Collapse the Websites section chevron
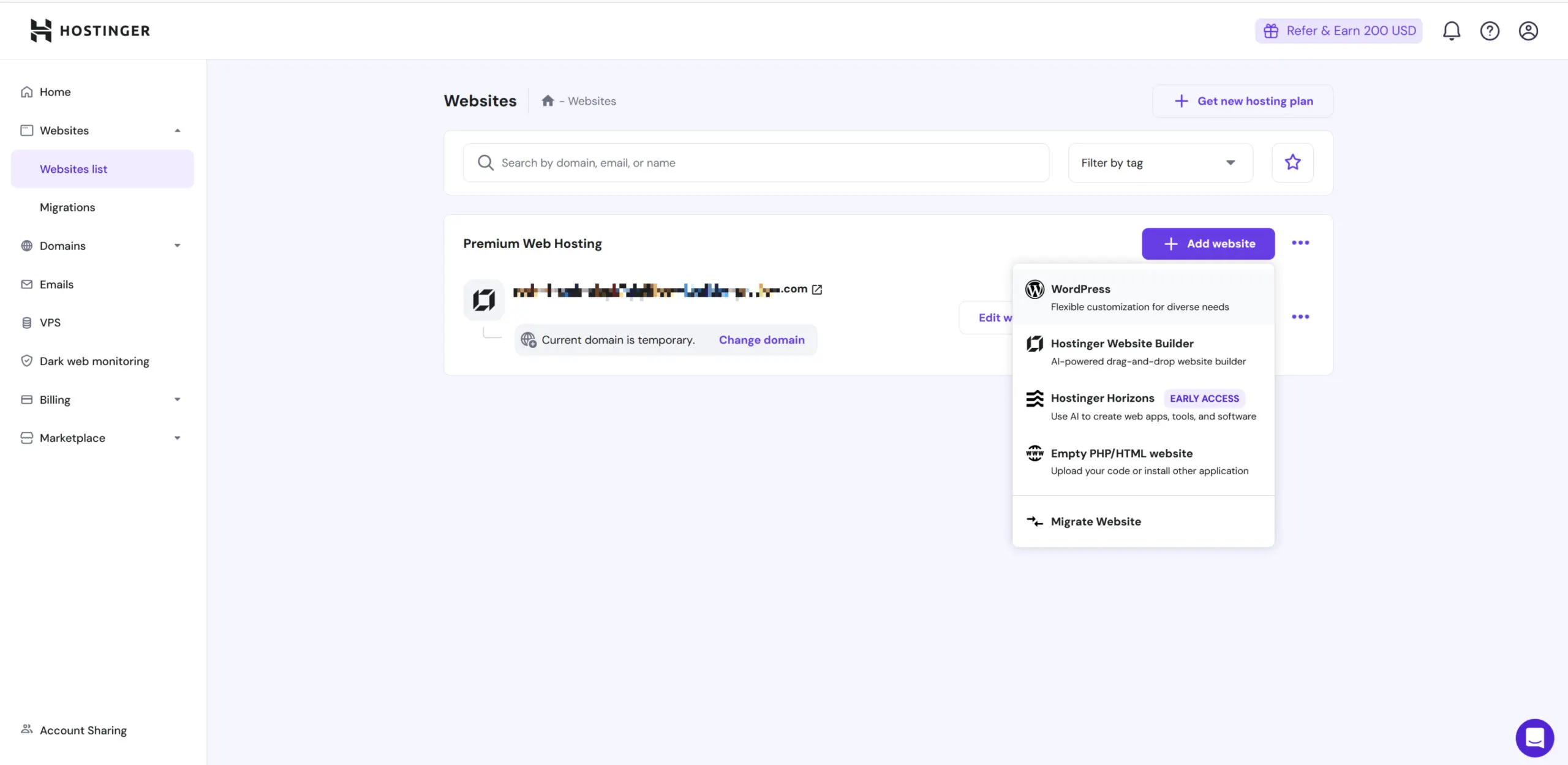The height and width of the screenshot is (765, 1568). click(177, 130)
